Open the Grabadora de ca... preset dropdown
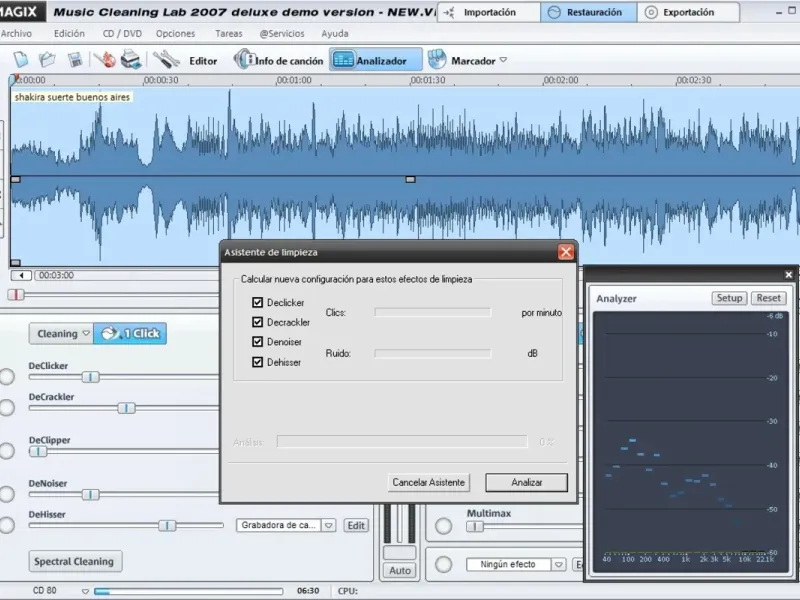Image resolution: width=800 pixels, height=600 pixels. [286, 525]
